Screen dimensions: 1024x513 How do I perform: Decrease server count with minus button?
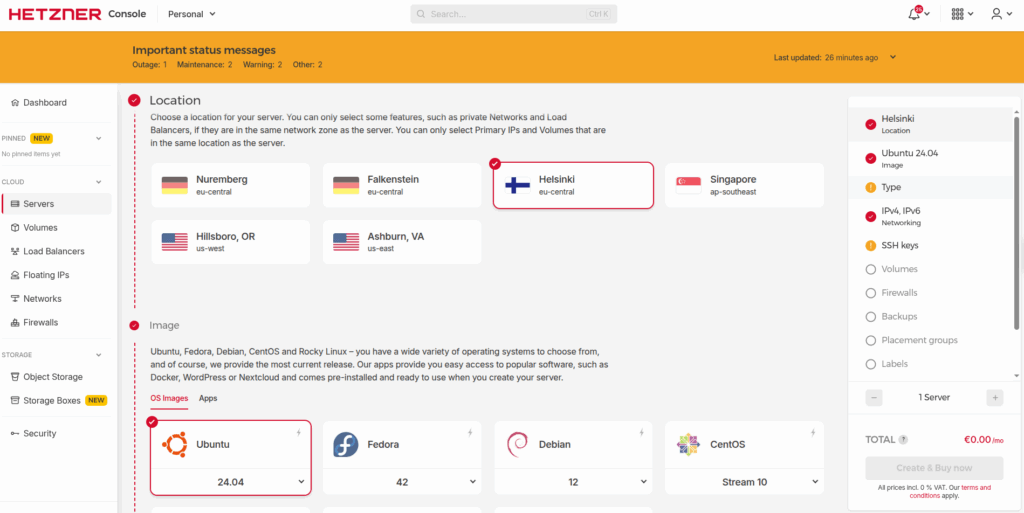point(874,397)
